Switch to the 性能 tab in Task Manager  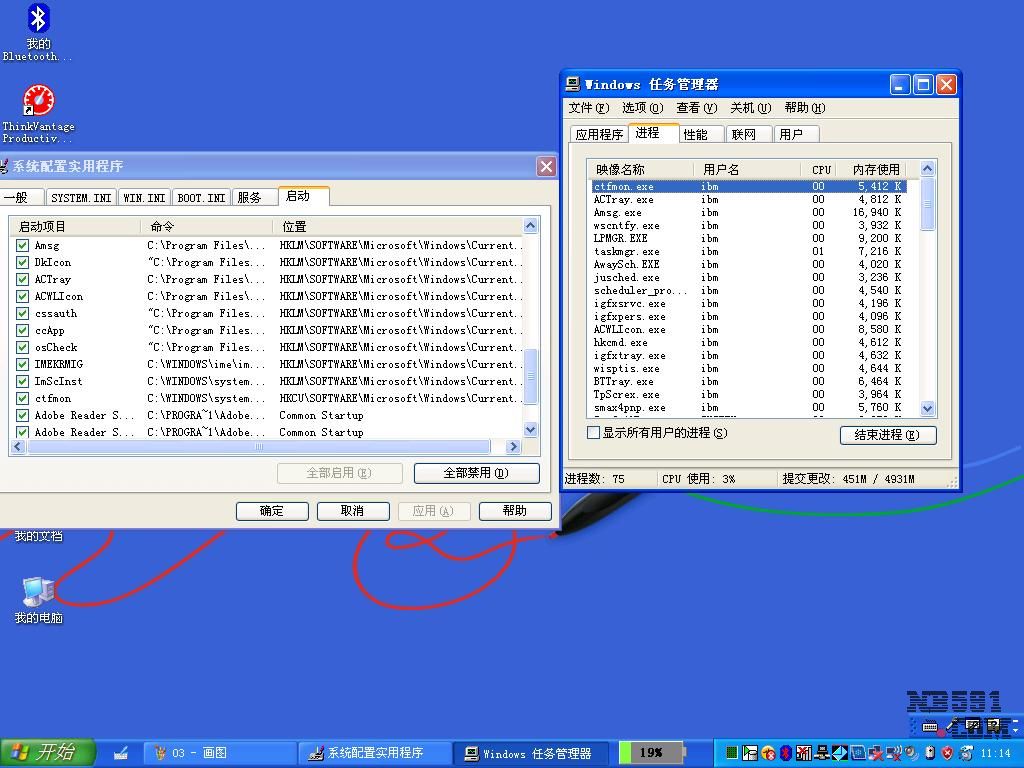pyautogui.click(x=695, y=134)
